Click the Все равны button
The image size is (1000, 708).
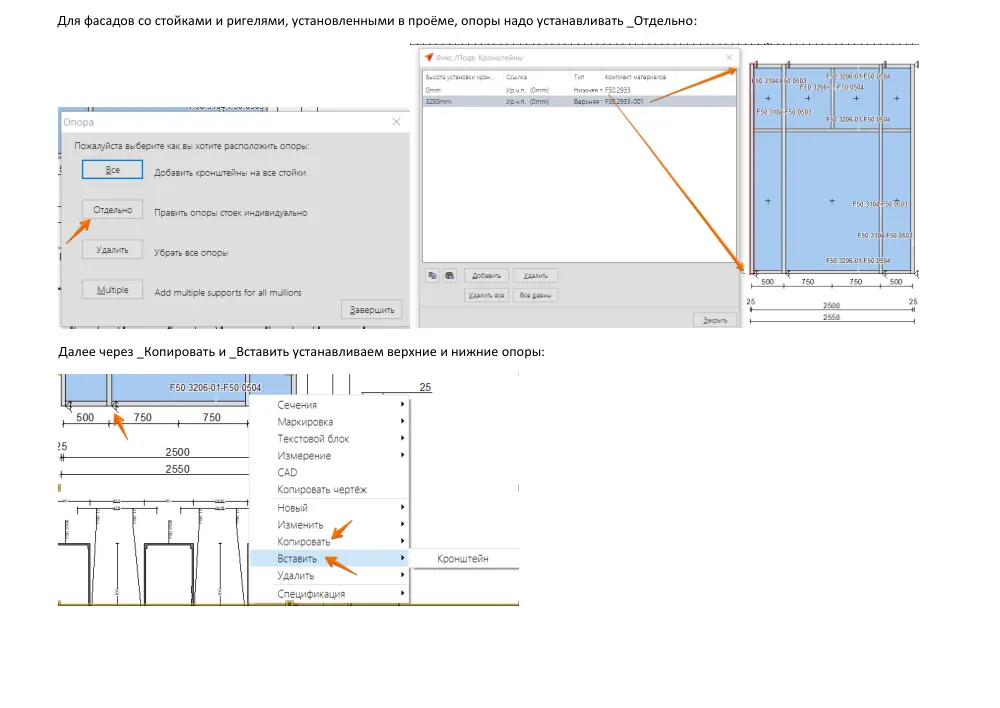click(535, 295)
